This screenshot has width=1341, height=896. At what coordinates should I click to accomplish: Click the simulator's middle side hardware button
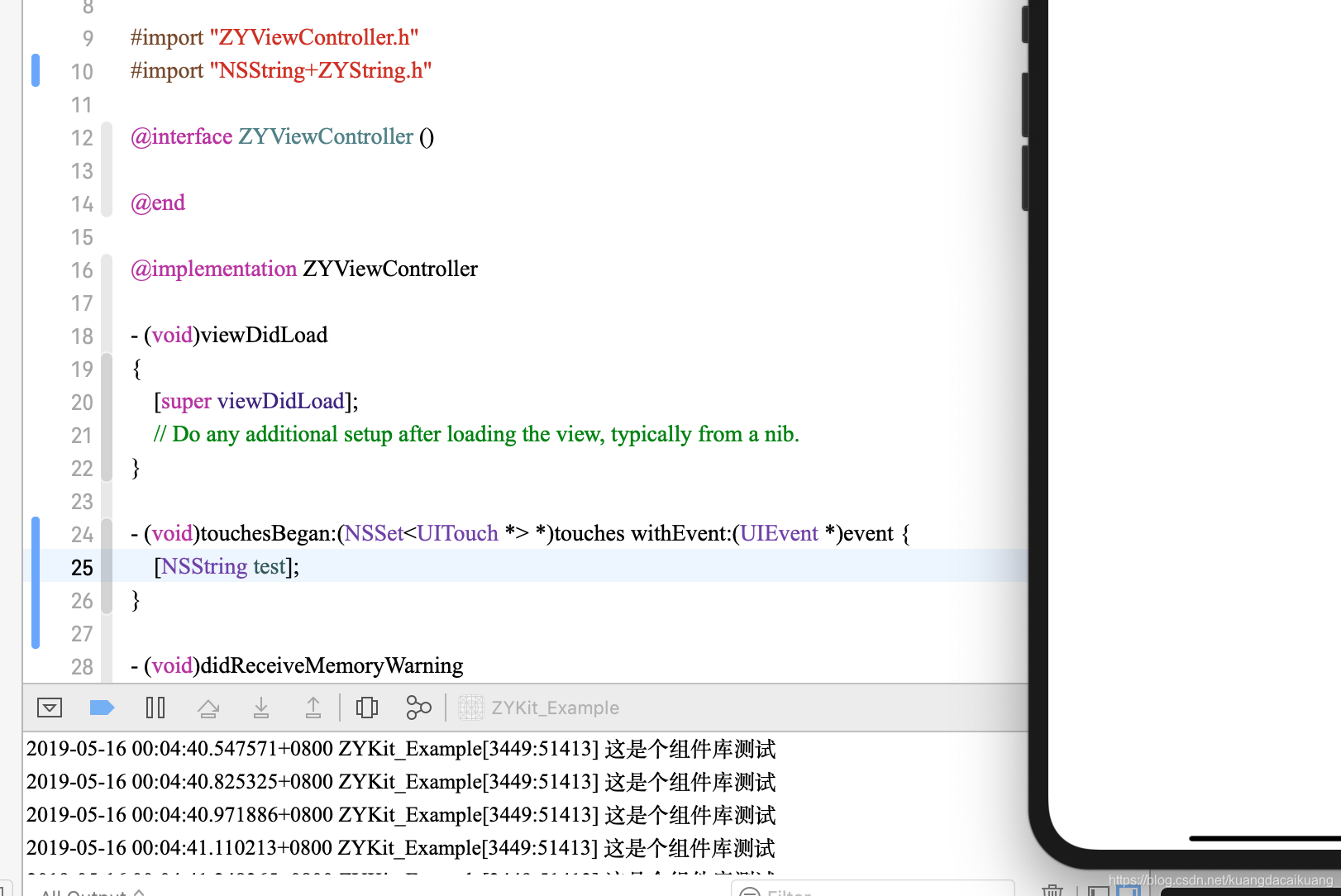tap(1025, 105)
